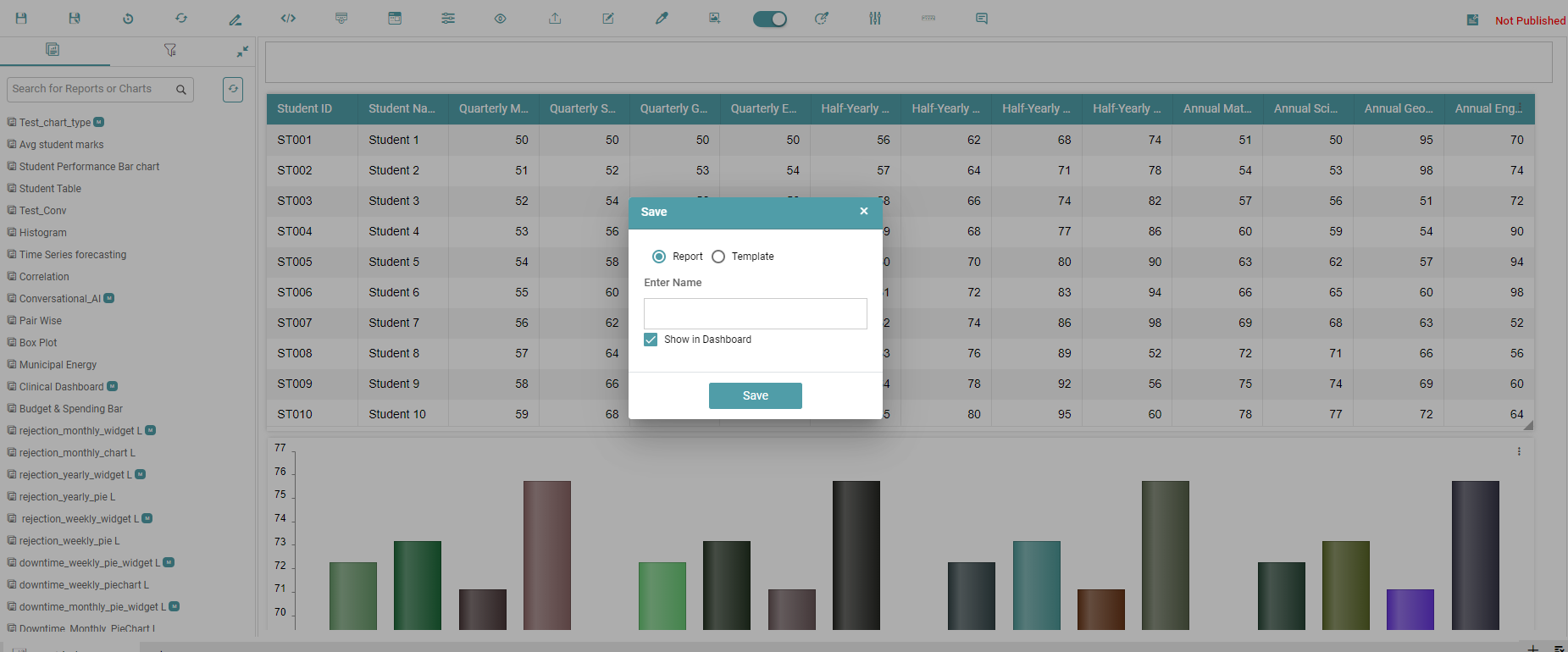The image size is (1568, 652).
Task: Close the Save dialog
Action: (864, 212)
